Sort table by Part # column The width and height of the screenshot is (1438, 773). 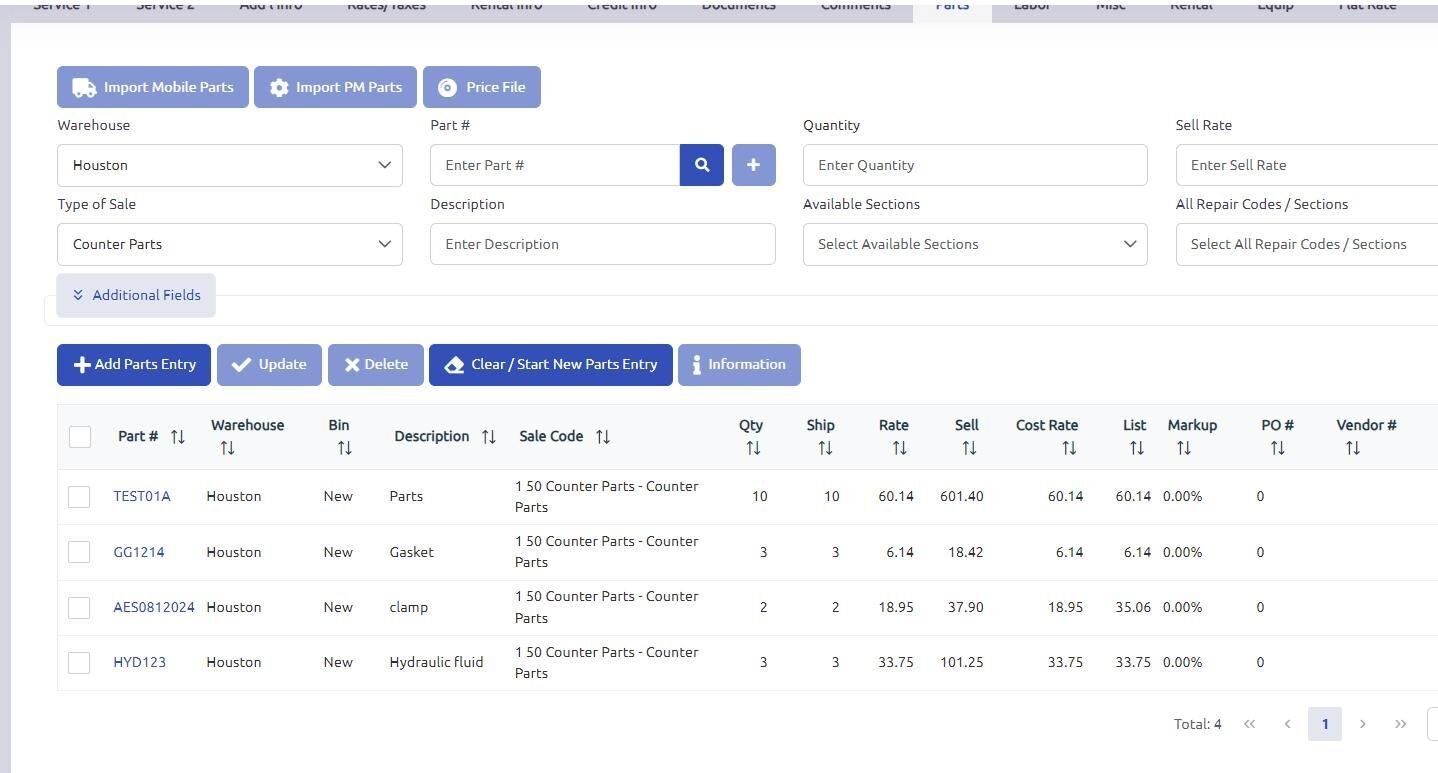coord(177,437)
